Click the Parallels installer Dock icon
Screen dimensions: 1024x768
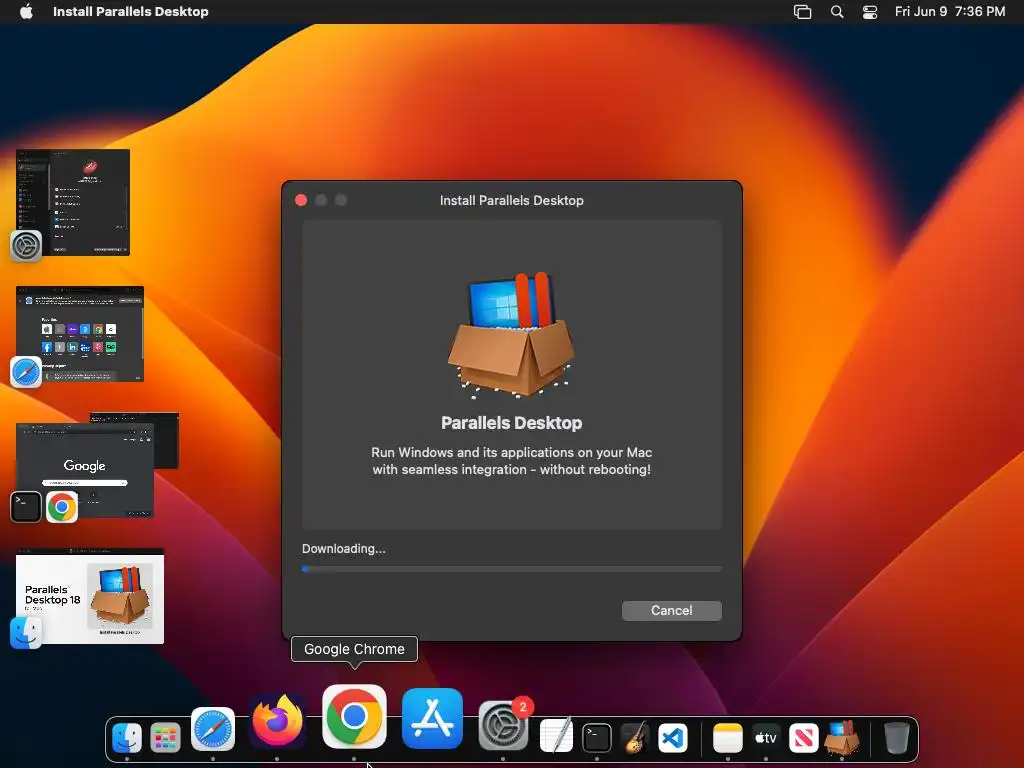842,738
